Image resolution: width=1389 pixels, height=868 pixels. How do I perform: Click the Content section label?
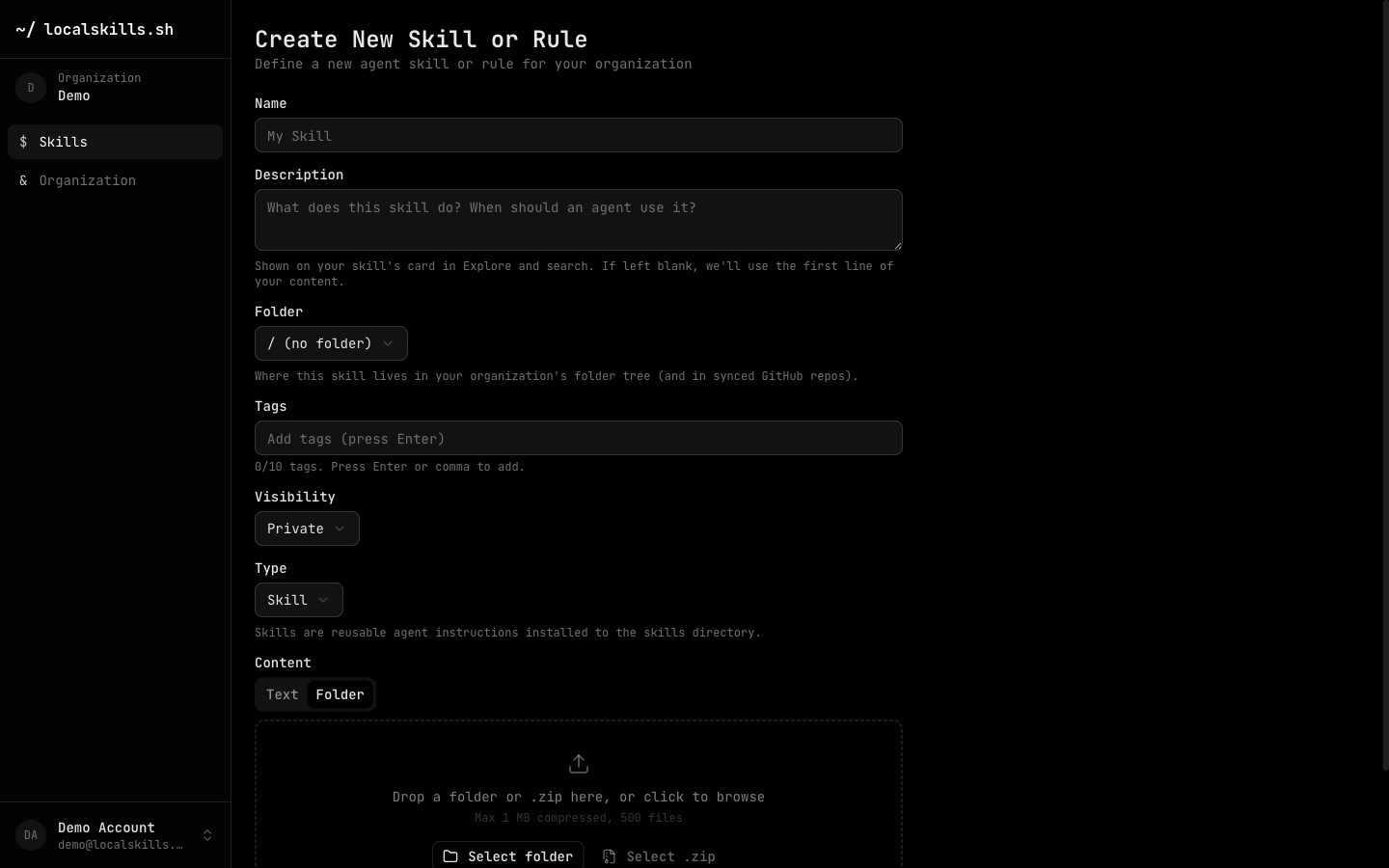click(283, 663)
